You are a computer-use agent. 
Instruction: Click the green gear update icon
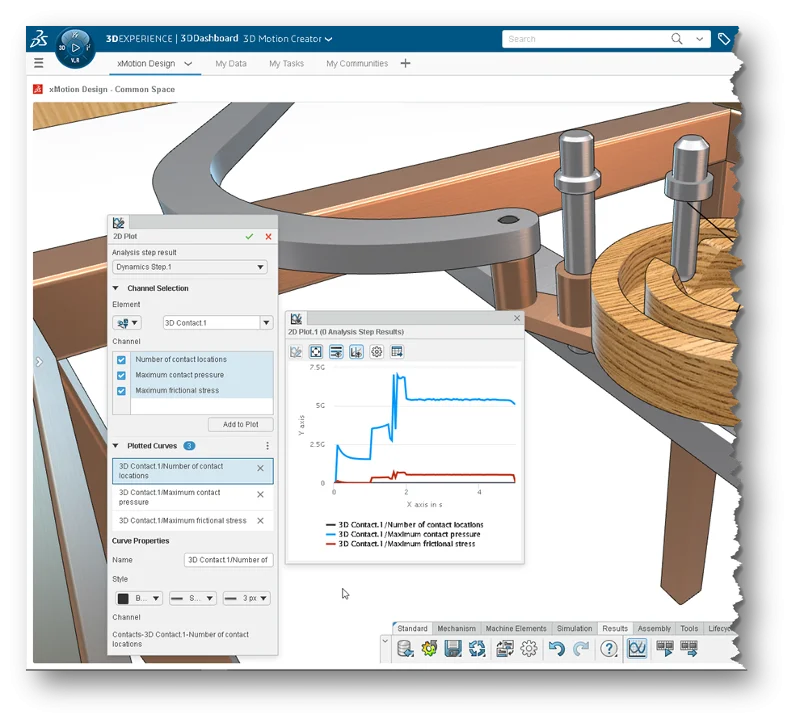[429, 649]
